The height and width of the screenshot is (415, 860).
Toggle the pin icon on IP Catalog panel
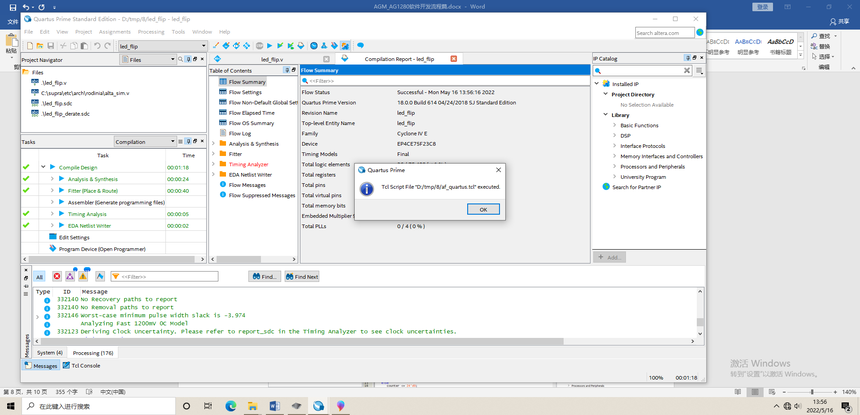(687, 58)
